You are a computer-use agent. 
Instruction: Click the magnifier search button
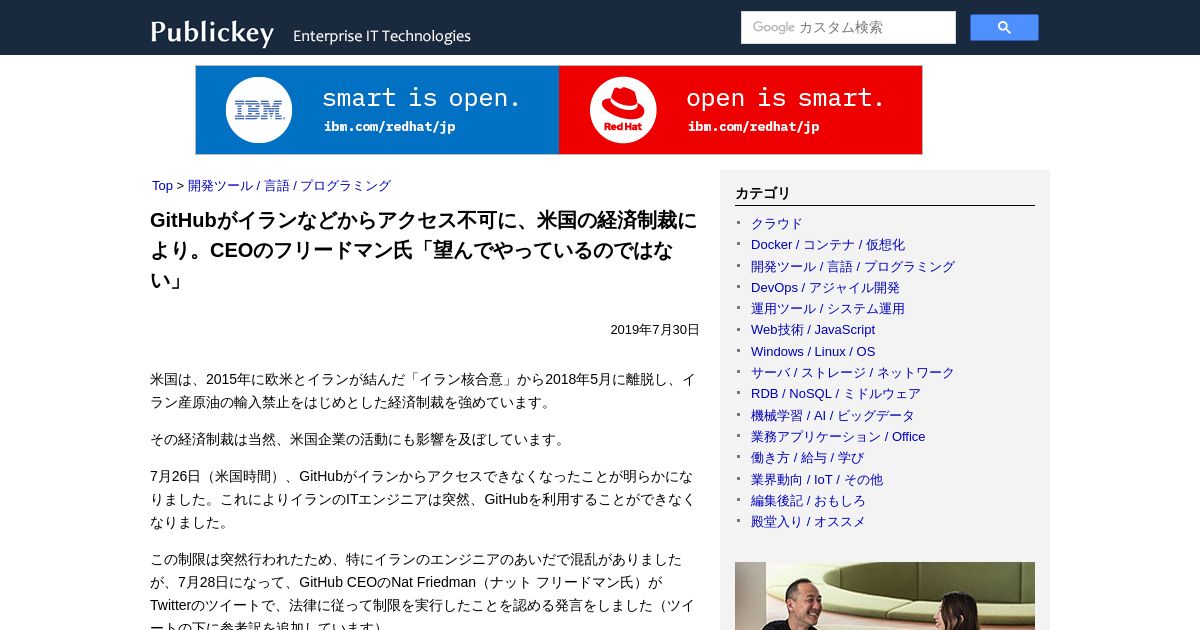point(1004,28)
